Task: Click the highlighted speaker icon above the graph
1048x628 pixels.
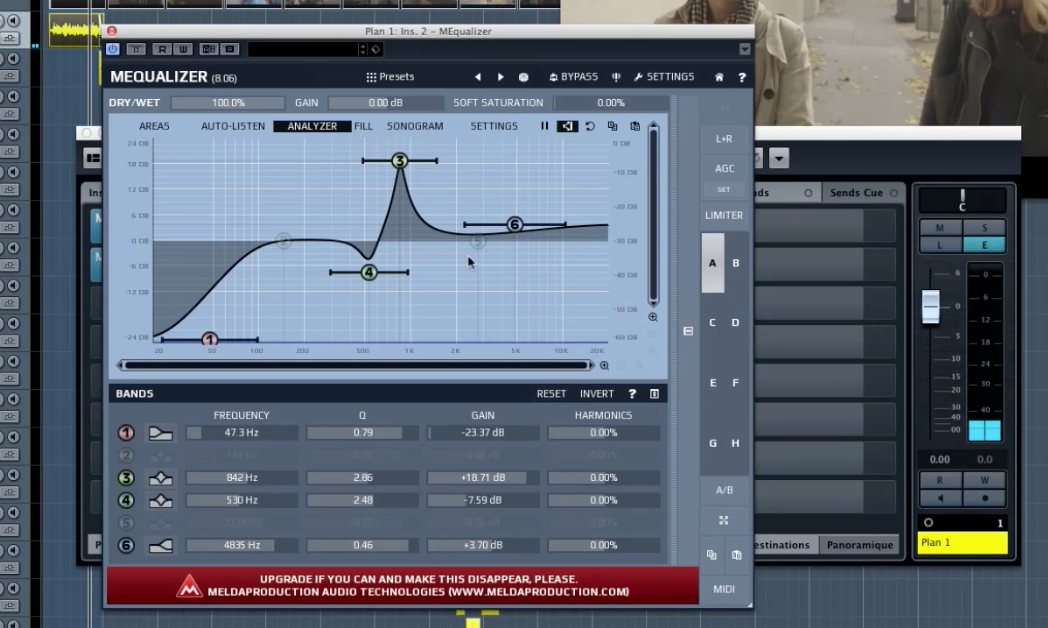Action: pyautogui.click(x=567, y=126)
